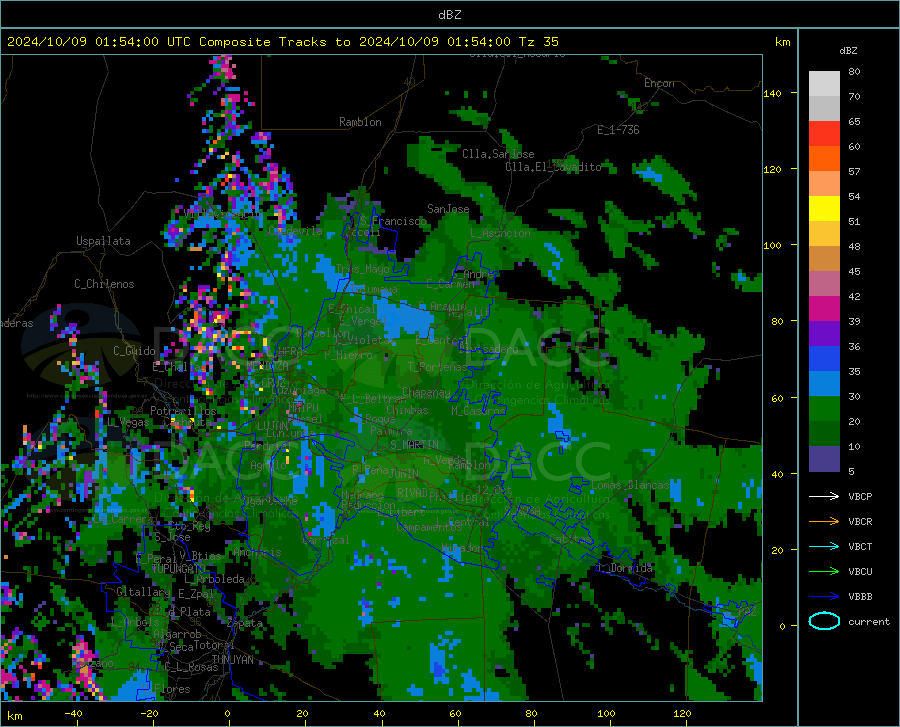
Task: Pick the bright green 20-30 dBZ color band
Action: click(824, 409)
